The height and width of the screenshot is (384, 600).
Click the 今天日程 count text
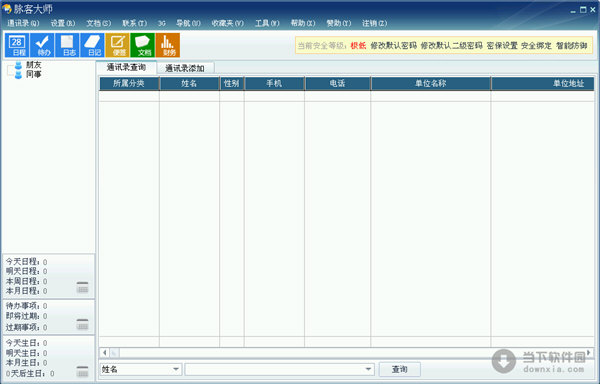pos(26,262)
